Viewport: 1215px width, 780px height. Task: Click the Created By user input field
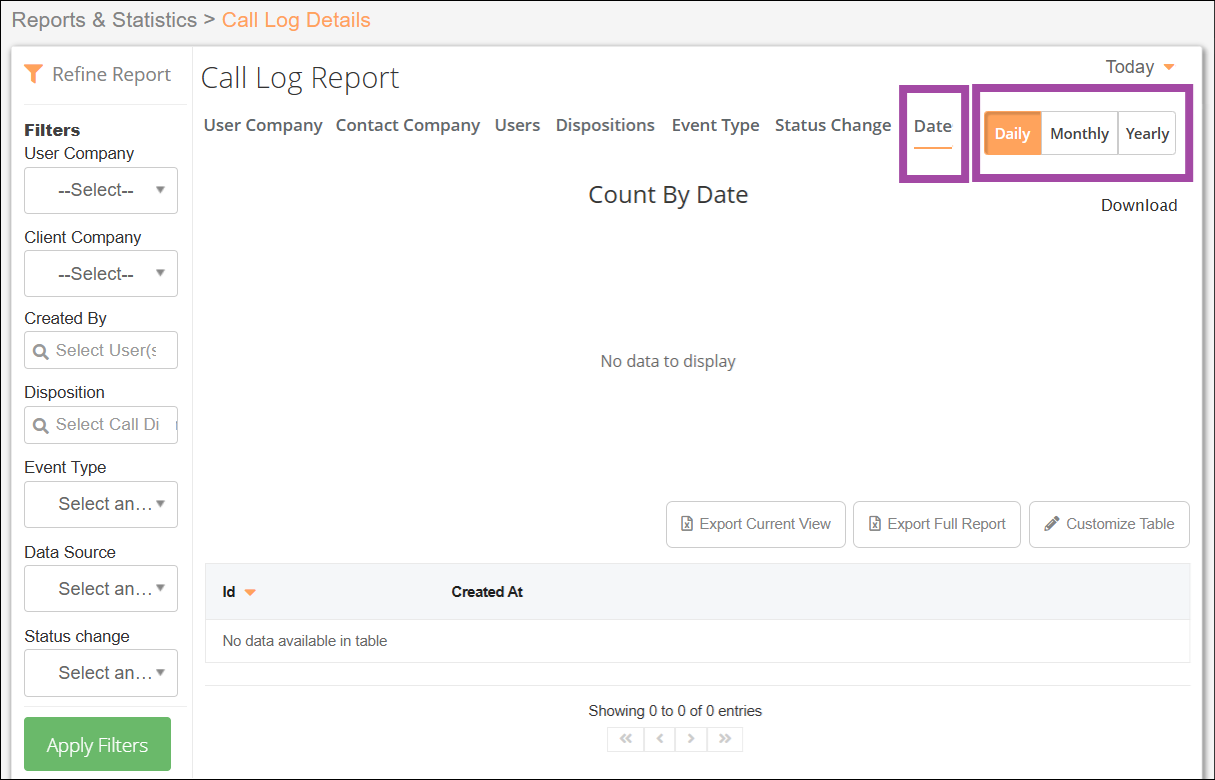[101, 350]
